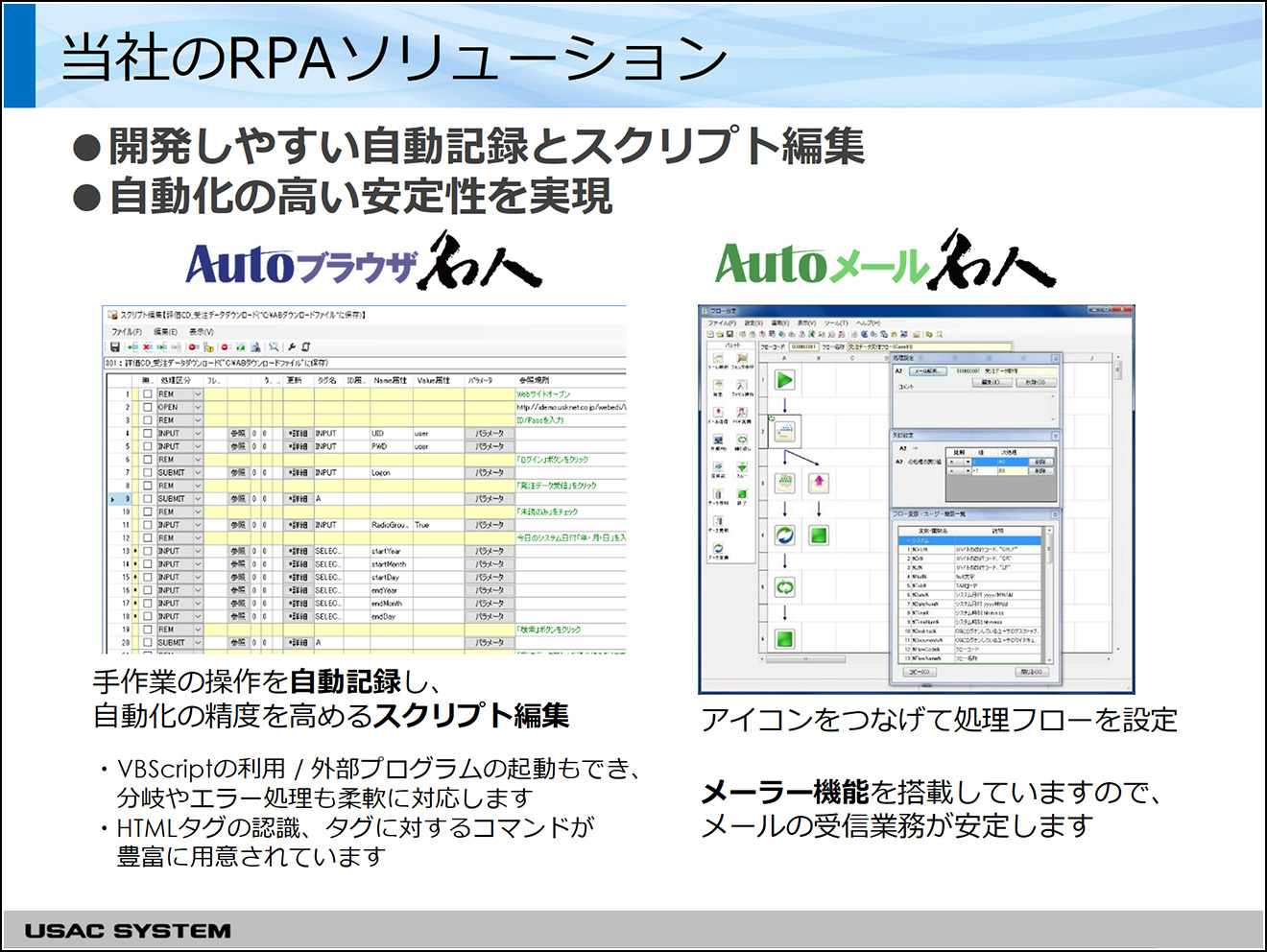Image resolution: width=1267 pixels, height=952 pixels.
Task: Click the コピー(C) button in variable list
Action: [920, 672]
